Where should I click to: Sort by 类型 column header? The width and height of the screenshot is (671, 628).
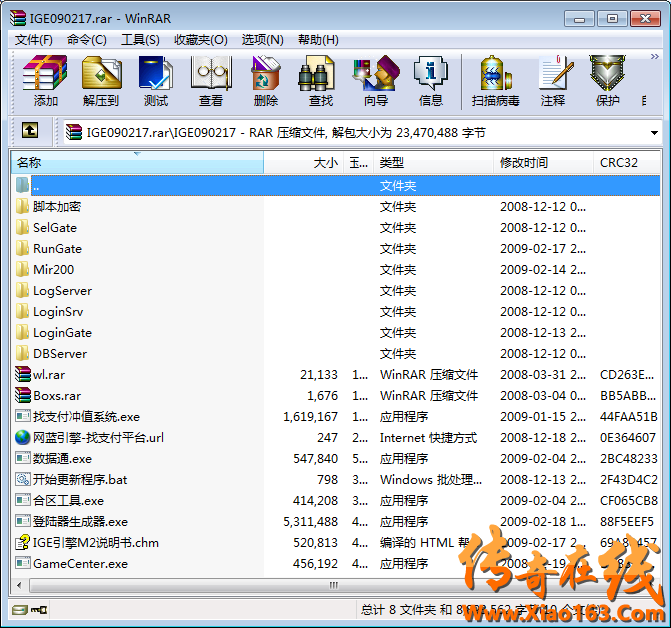(433, 163)
